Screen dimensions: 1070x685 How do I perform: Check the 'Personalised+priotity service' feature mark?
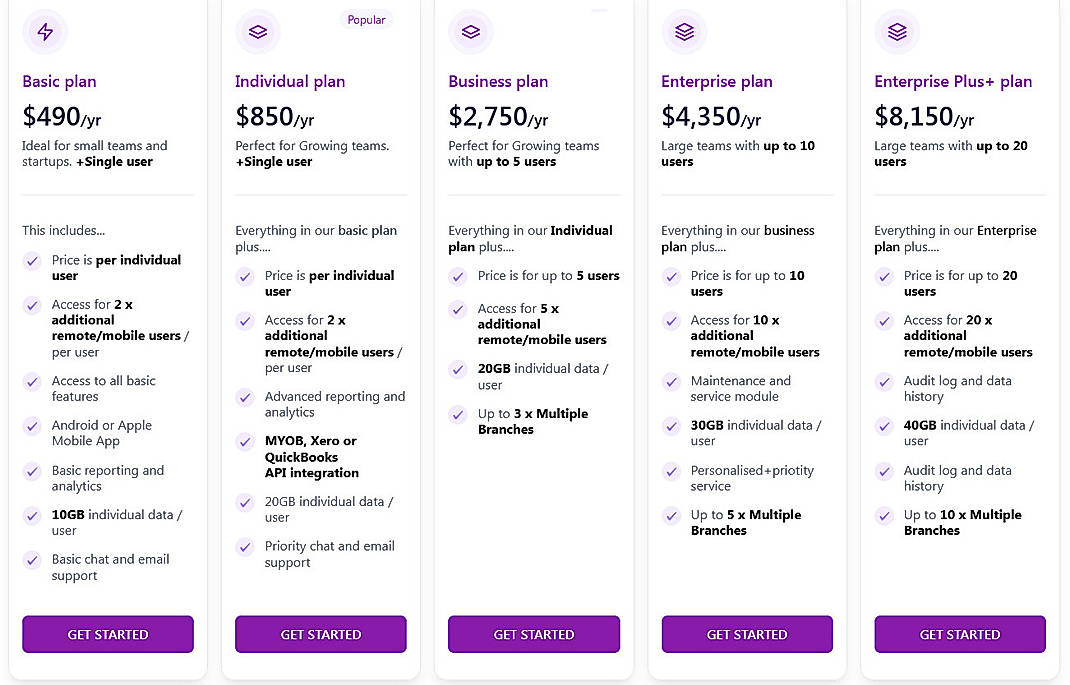[x=671, y=471]
